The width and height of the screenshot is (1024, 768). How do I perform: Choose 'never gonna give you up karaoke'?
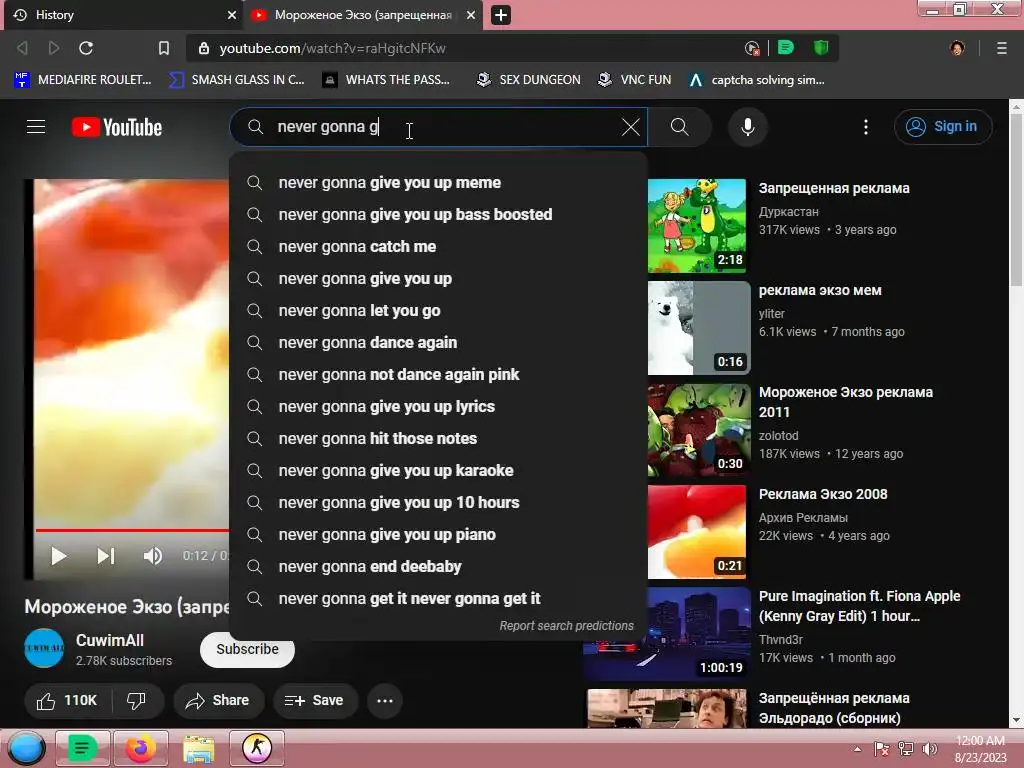click(438, 471)
